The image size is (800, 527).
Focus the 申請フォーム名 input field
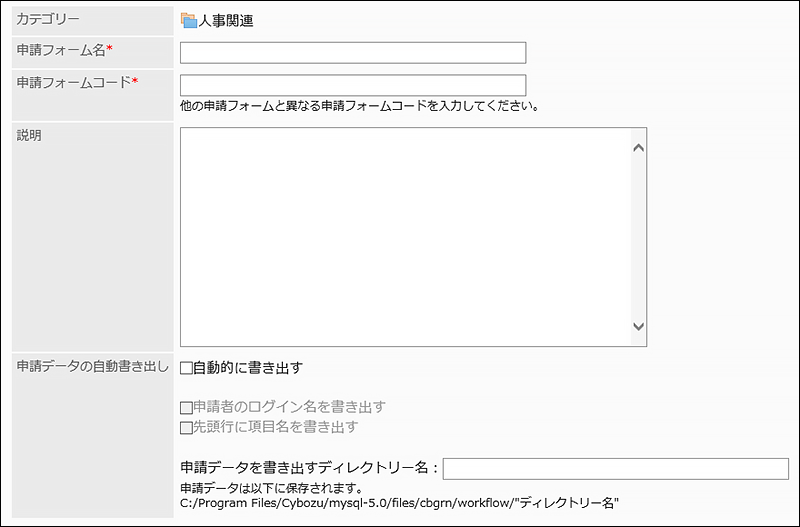[353, 53]
